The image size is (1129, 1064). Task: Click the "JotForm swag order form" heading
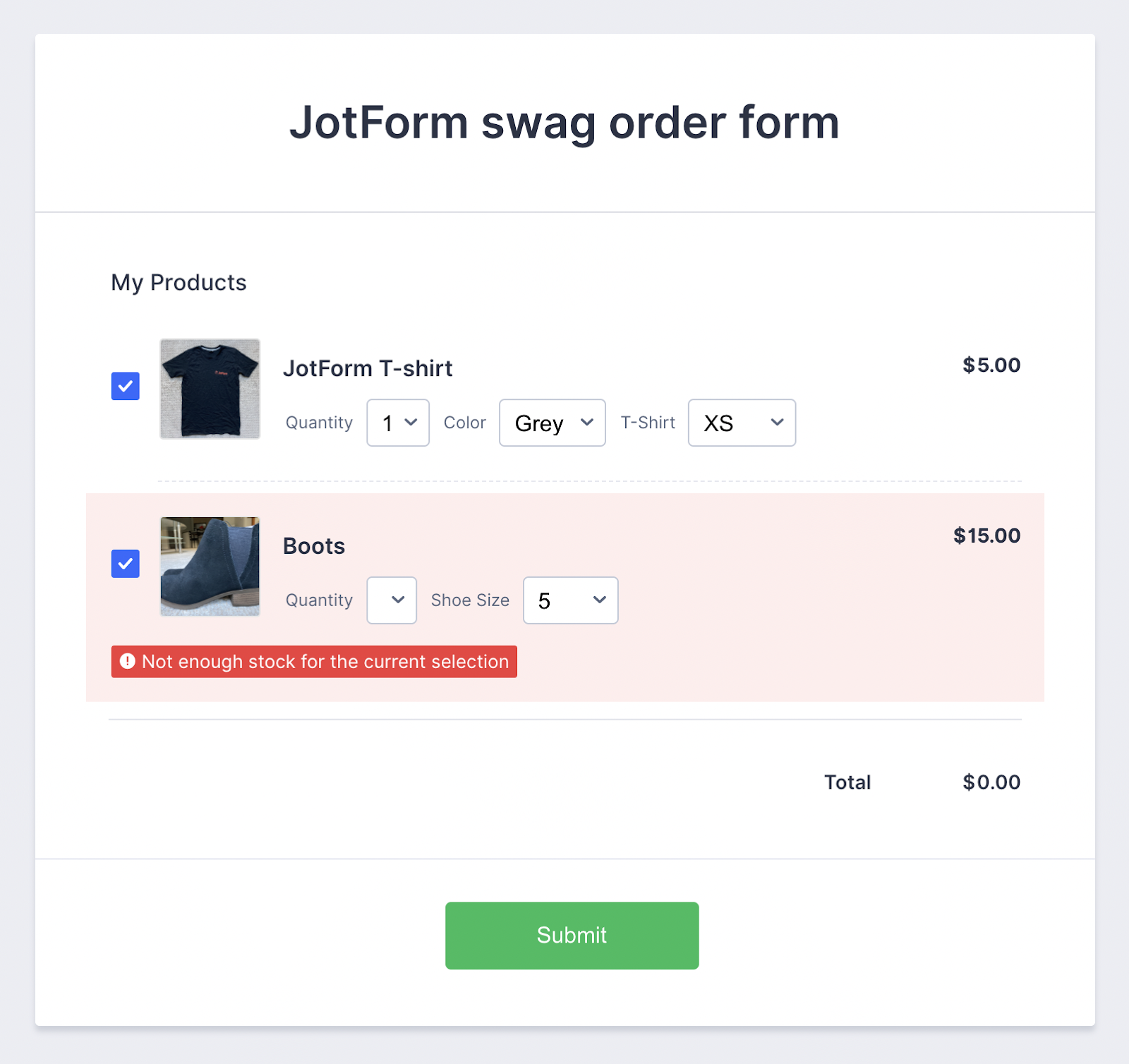(x=564, y=122)
